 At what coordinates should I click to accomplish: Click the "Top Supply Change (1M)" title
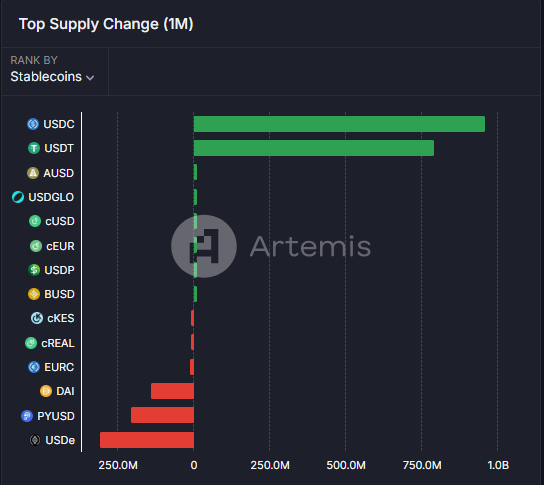[x=106, y=24]
